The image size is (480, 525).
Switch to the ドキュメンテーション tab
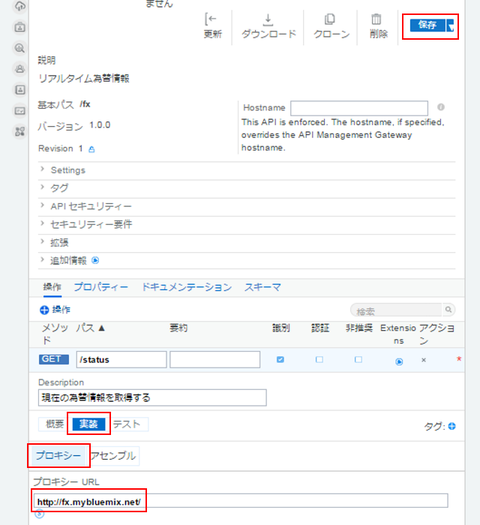coord(187,287)
